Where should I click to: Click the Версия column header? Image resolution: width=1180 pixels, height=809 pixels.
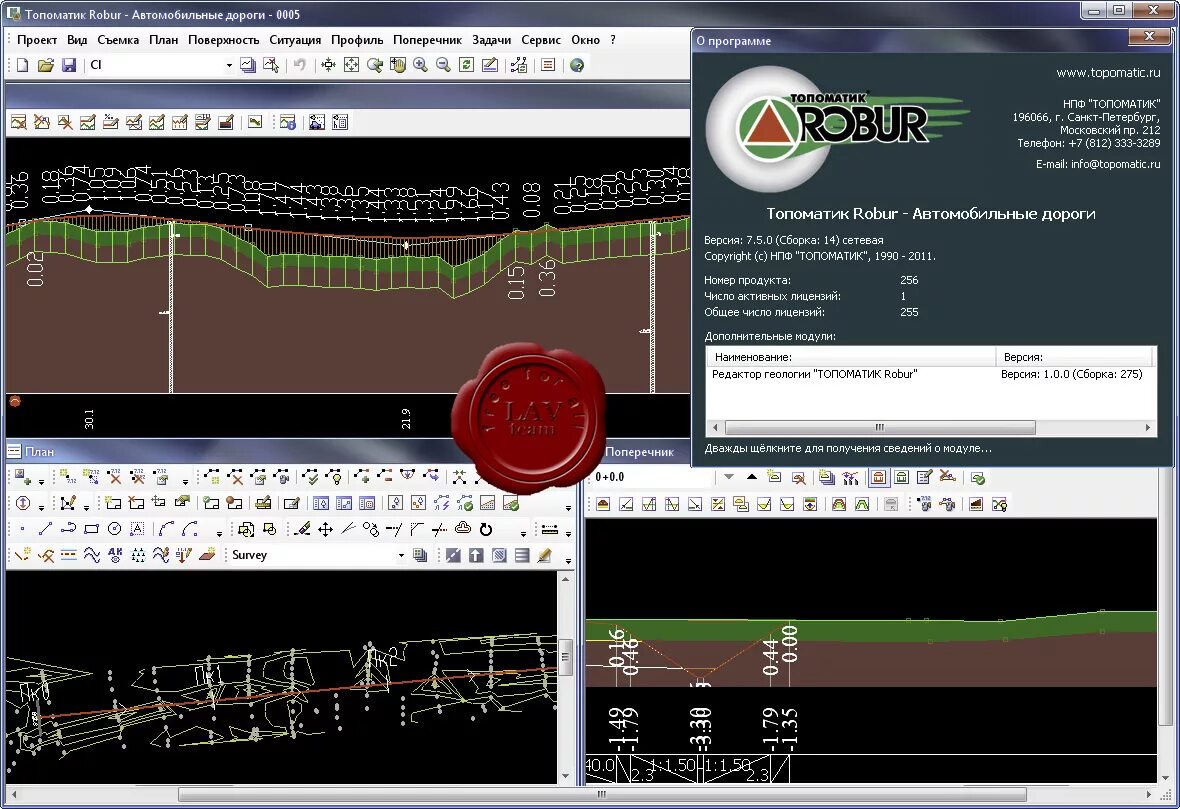[x=1075, y=357]
